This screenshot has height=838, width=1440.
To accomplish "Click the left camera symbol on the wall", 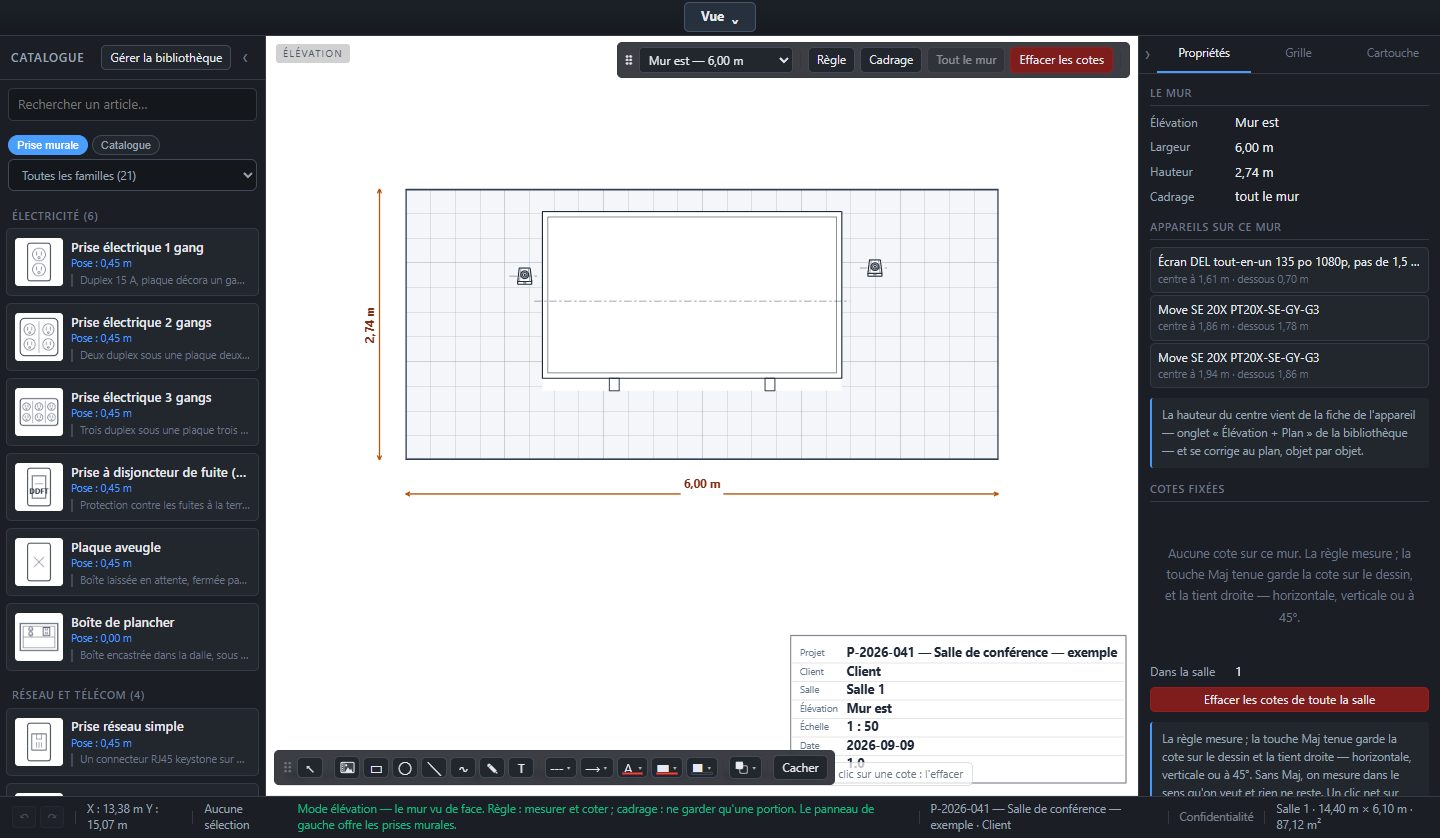I will 524,275.
